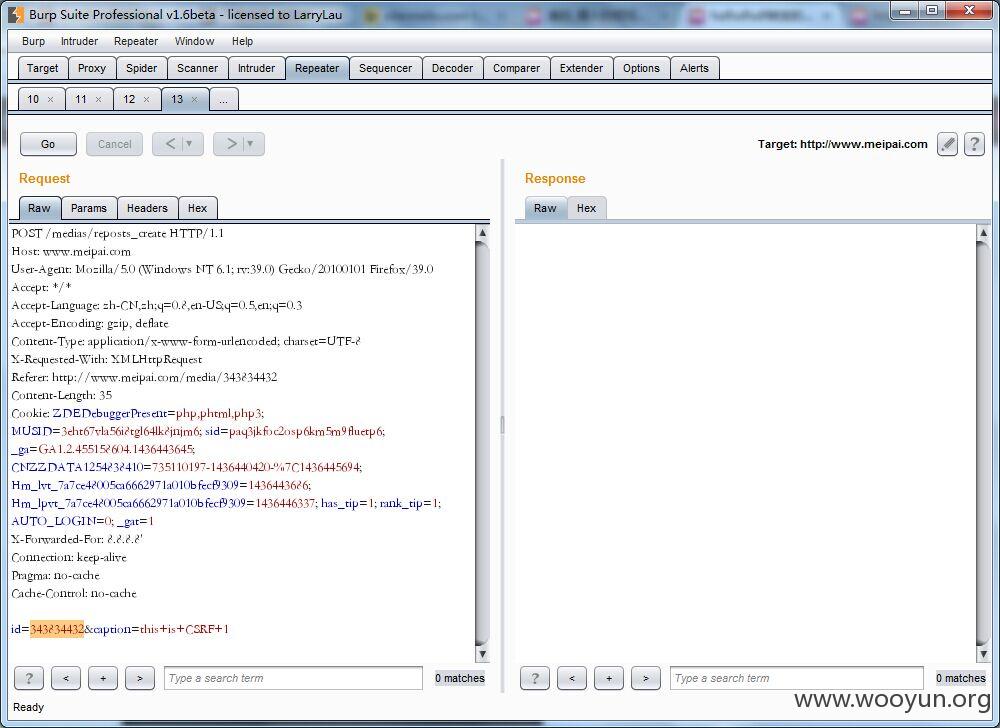Select the Request Params tab
The image size is (1000, 728).
click(89, 208)
